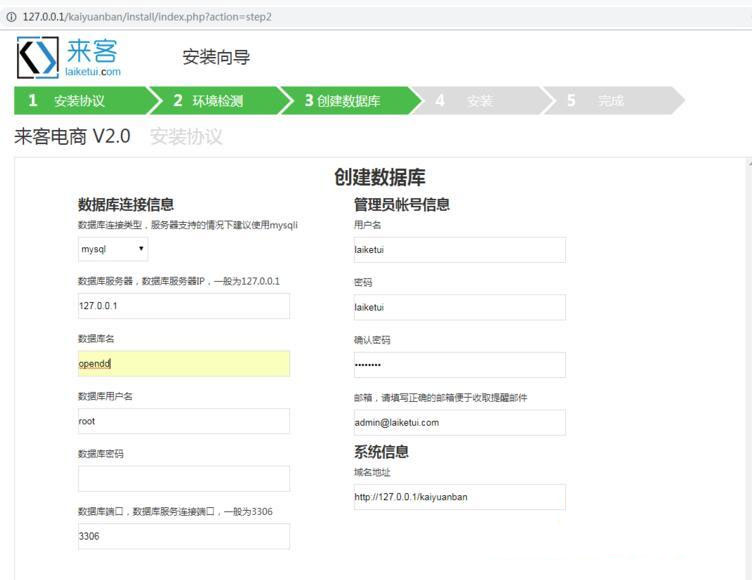
Task: Click the empty database password field
Action: point(184,479)
